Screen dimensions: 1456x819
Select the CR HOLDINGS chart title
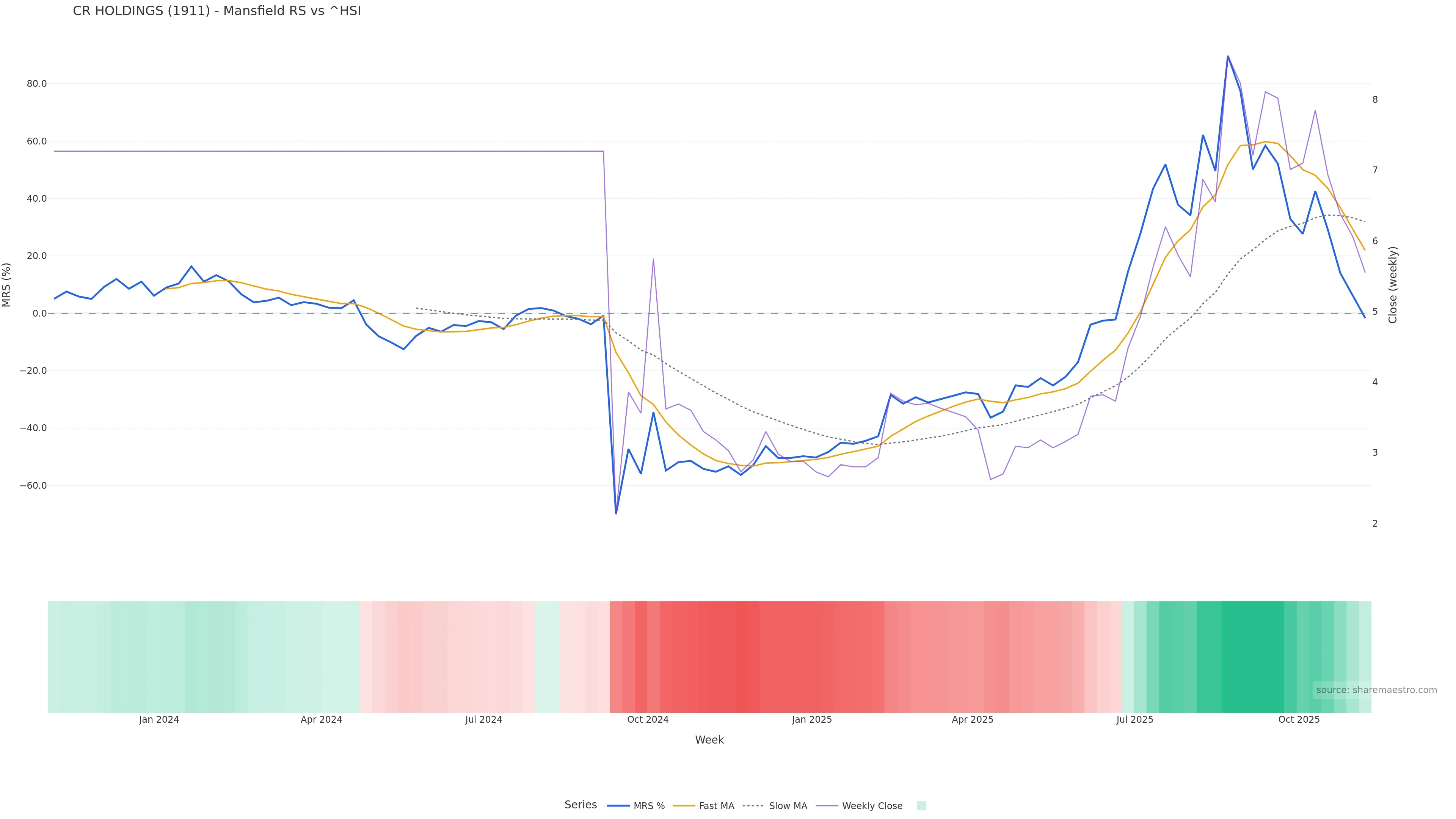tap(217, 11)
